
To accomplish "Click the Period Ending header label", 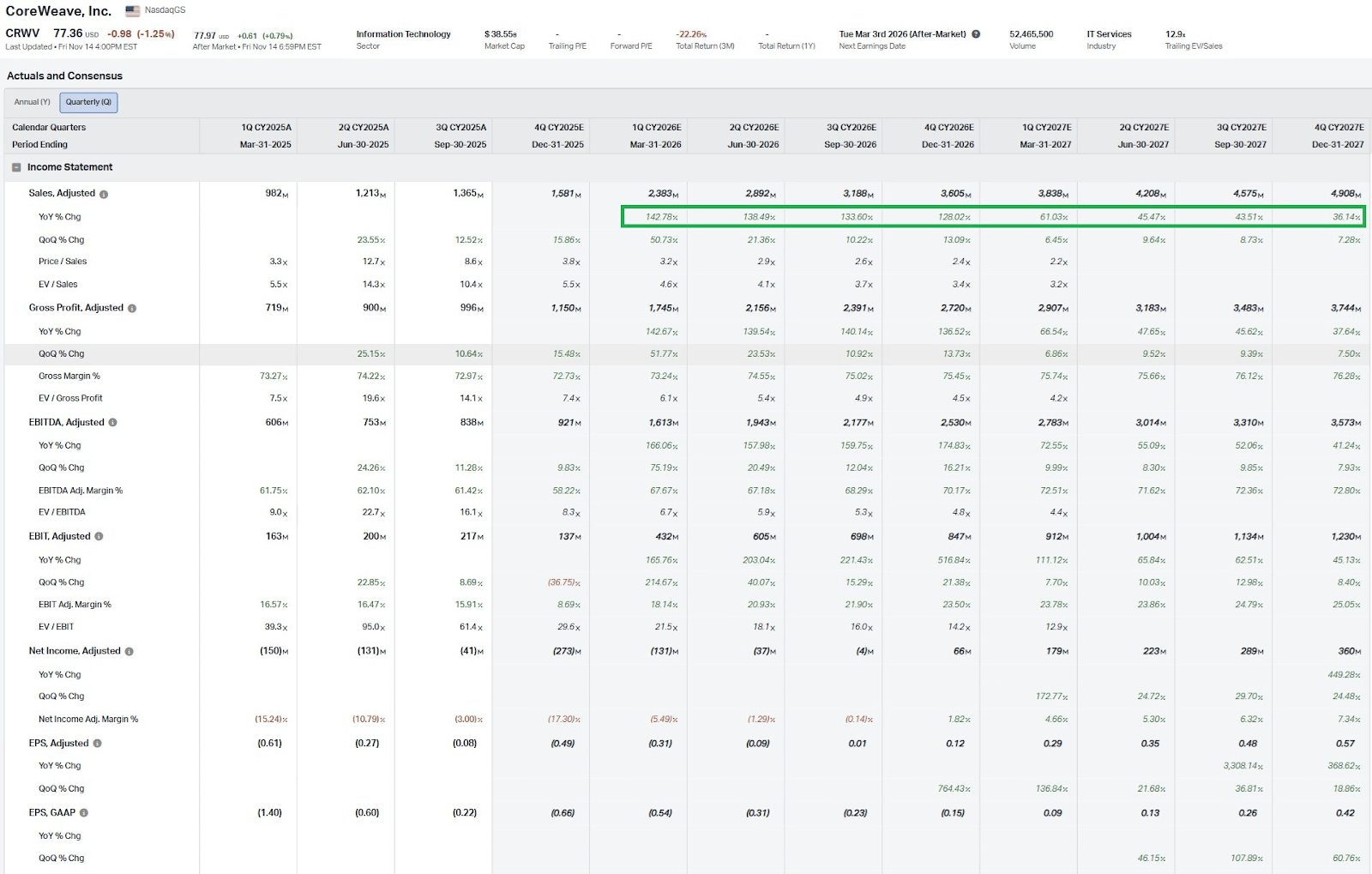I will pyautogui.click(x=39, y=145).
